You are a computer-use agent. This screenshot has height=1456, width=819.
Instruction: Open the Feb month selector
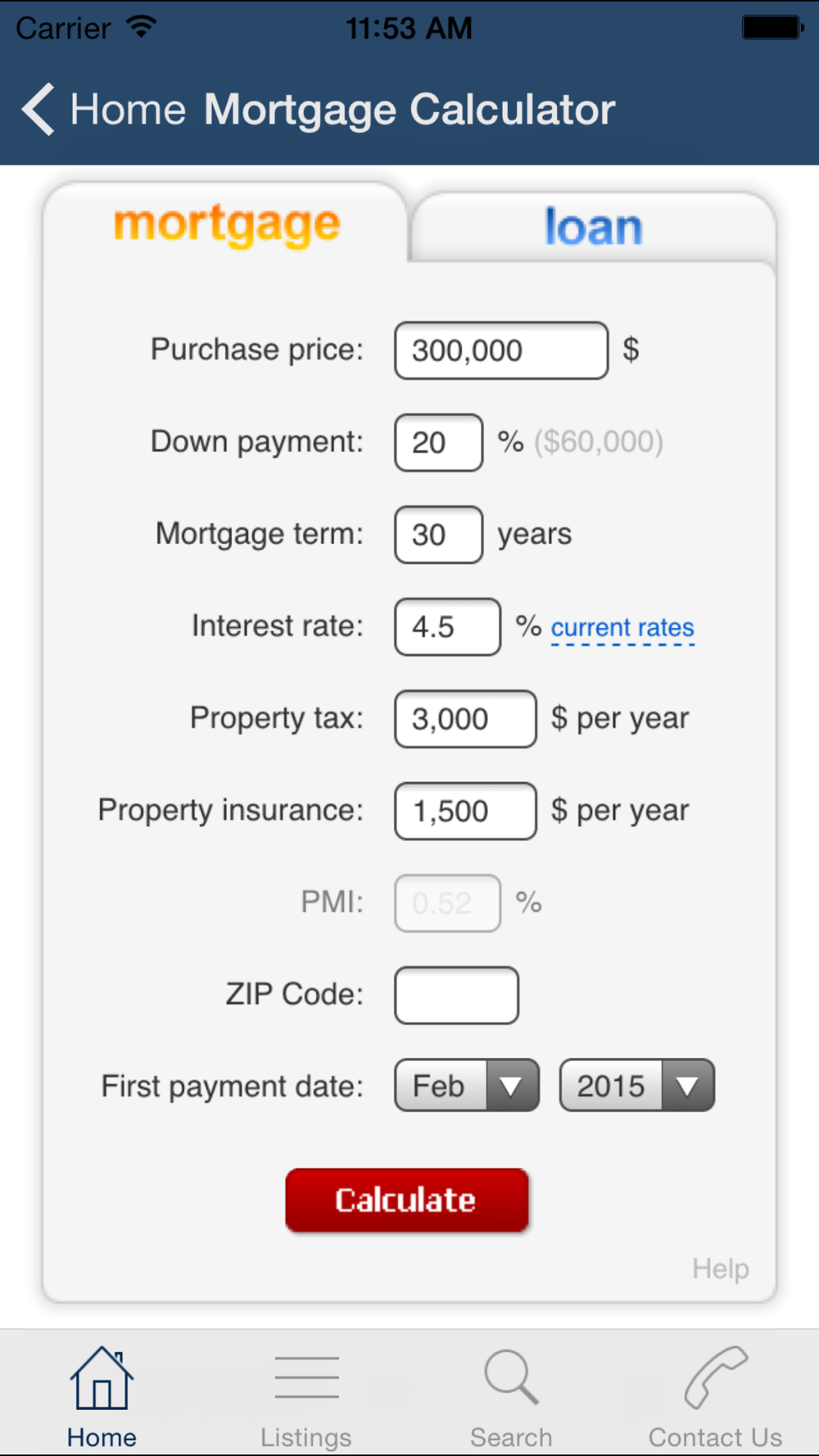[467, 1086]
